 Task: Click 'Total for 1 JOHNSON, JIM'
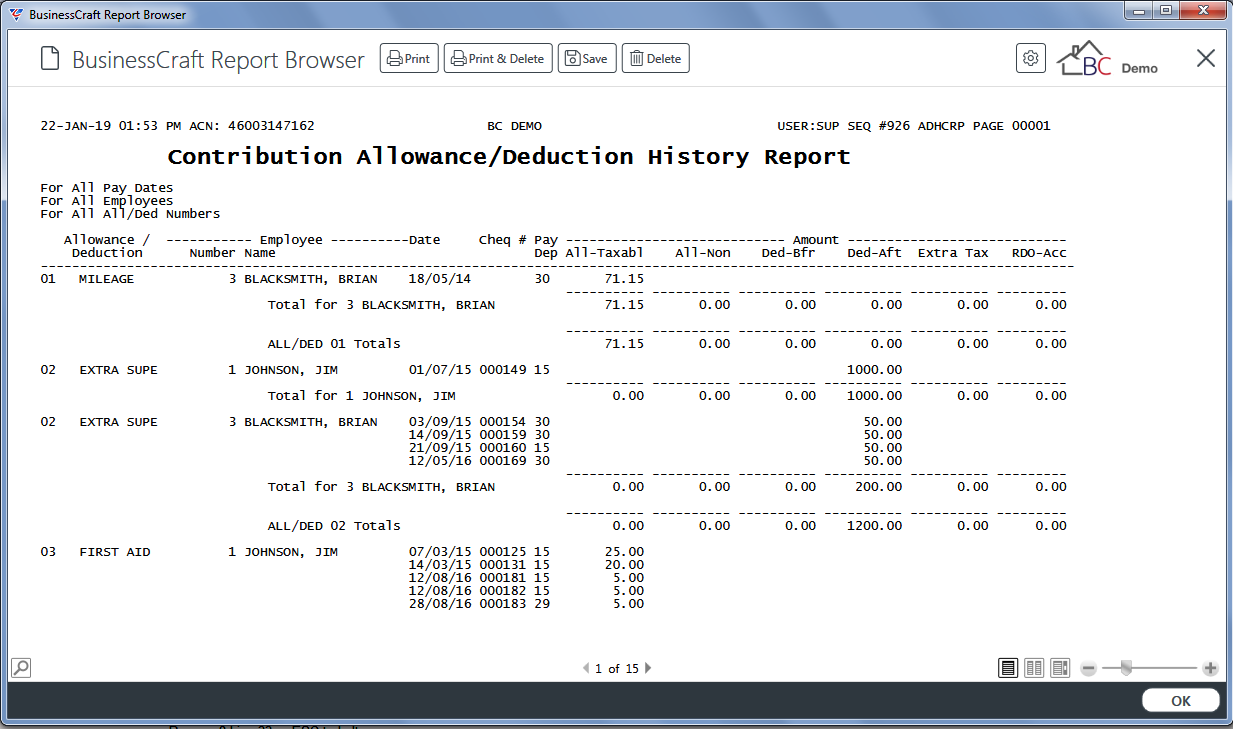pos(362,396)
